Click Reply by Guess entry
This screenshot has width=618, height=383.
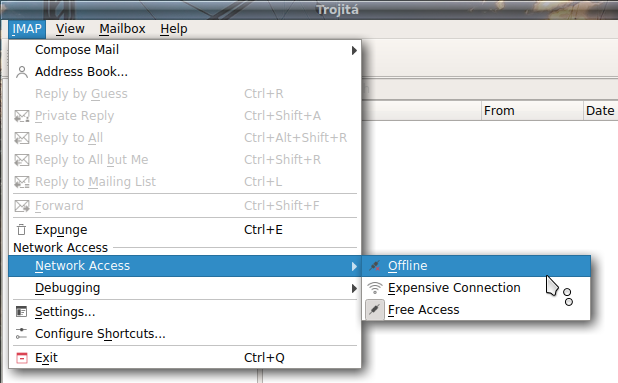click(x=185, y=94)
